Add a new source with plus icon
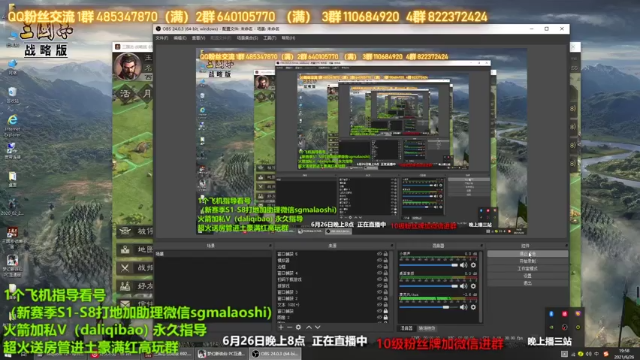The image size is (640, 360). tap(281, 327)
